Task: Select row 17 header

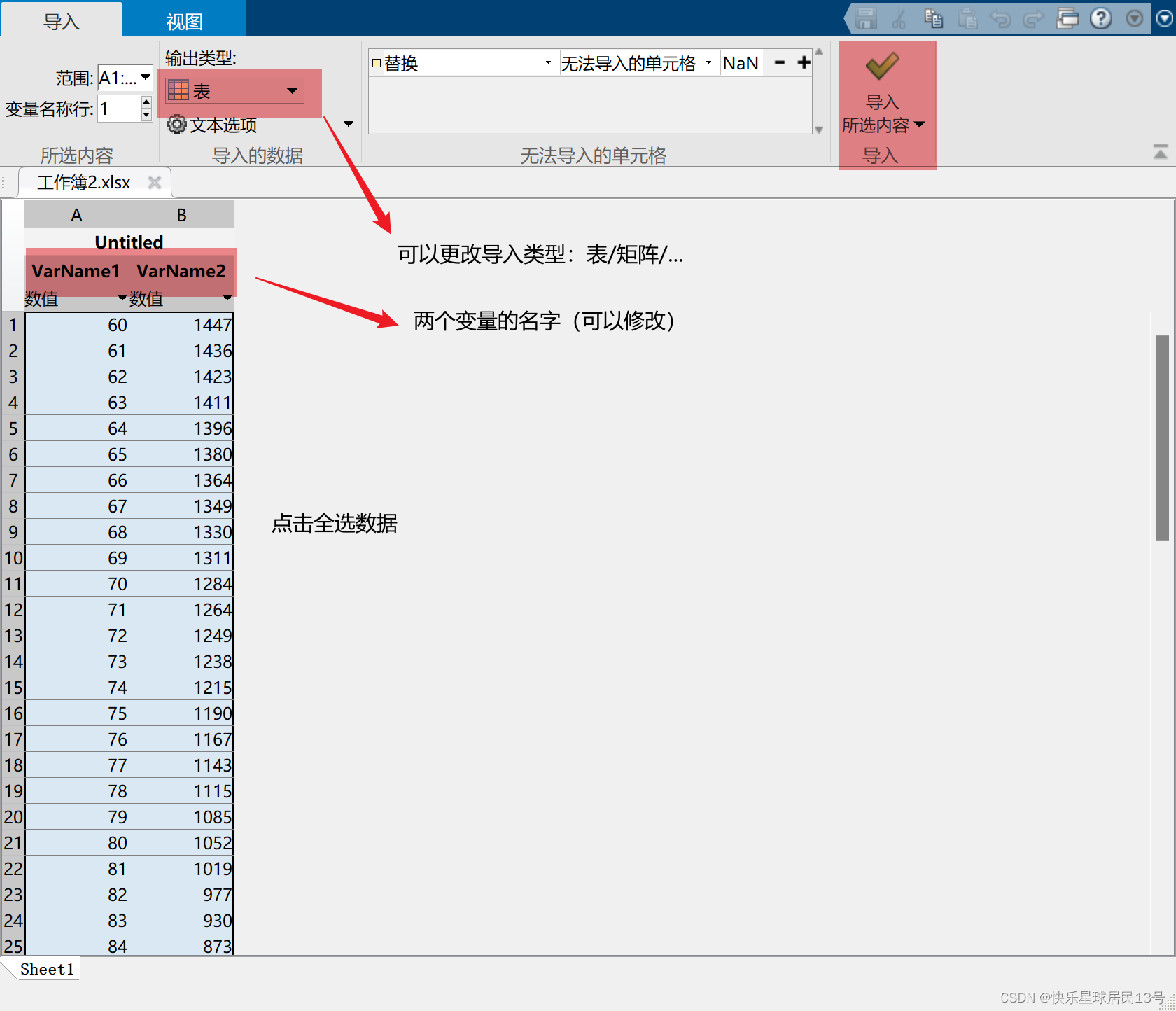Action: pyautogui.click(x=13, y=739)
